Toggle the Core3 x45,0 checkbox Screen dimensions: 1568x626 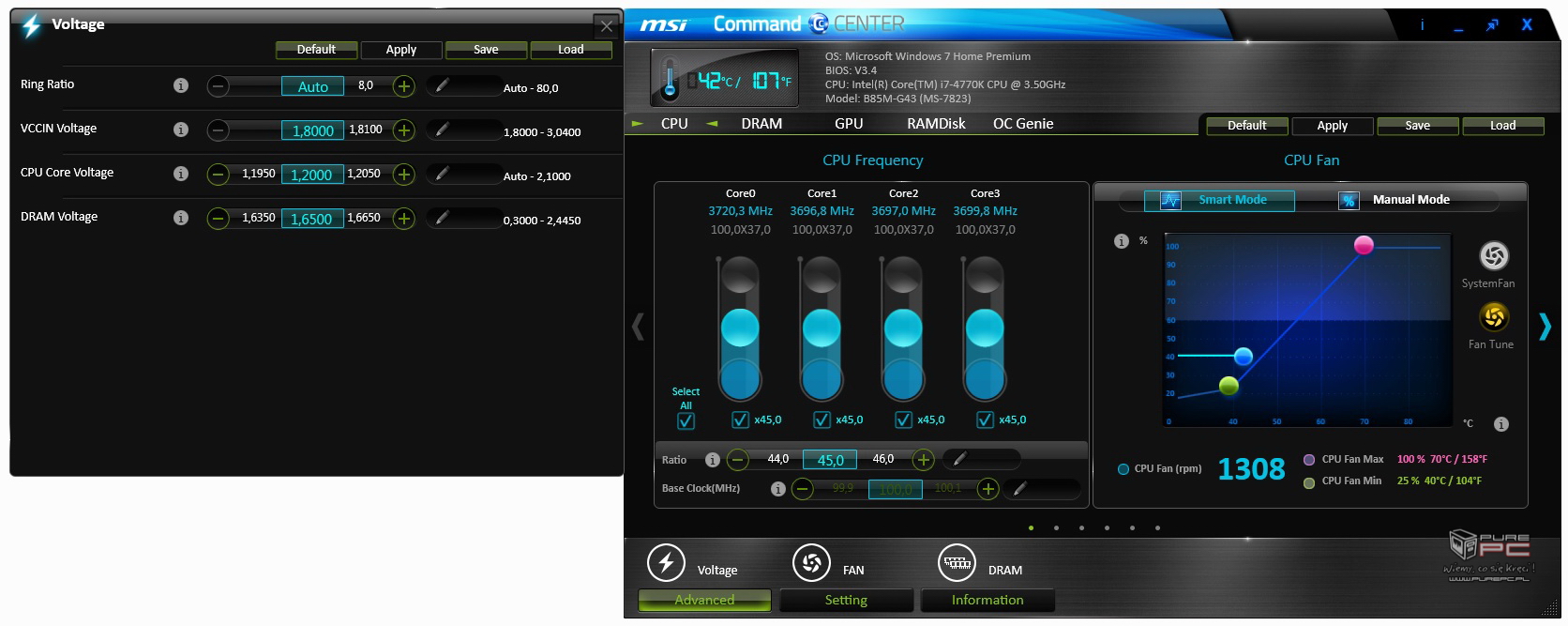click(985, 420)
